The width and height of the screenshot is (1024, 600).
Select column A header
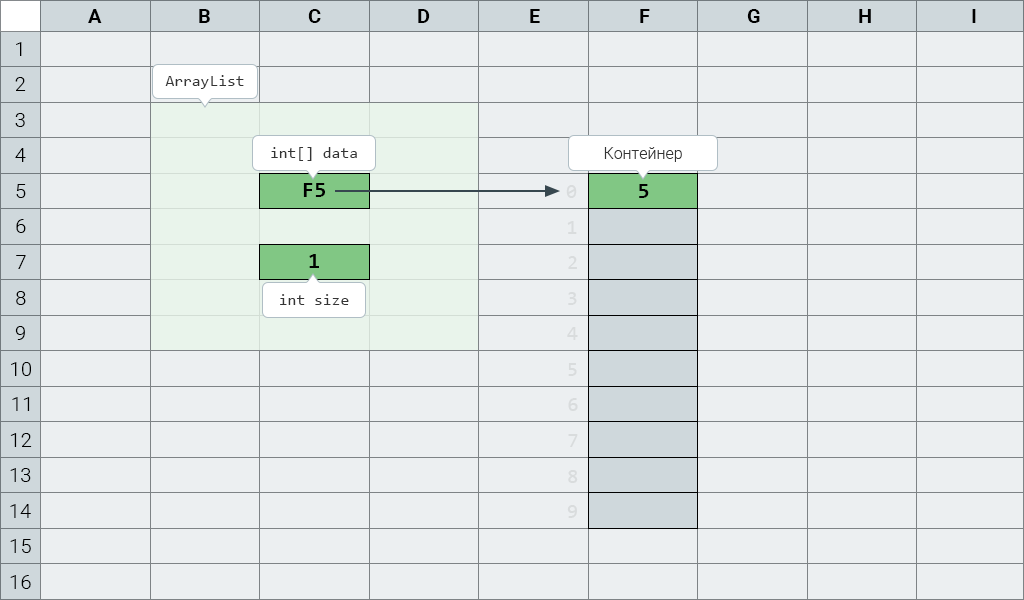[95, 16]
